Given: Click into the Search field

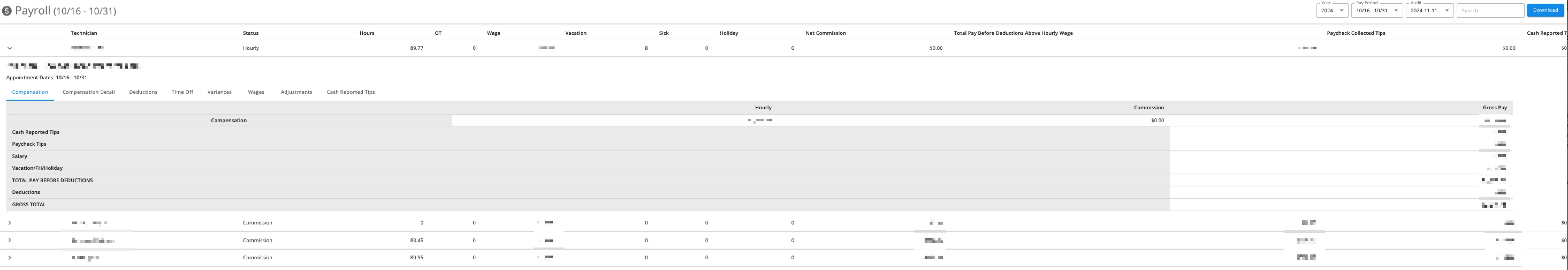Looking at the screenshot, I should [1490, 10].
